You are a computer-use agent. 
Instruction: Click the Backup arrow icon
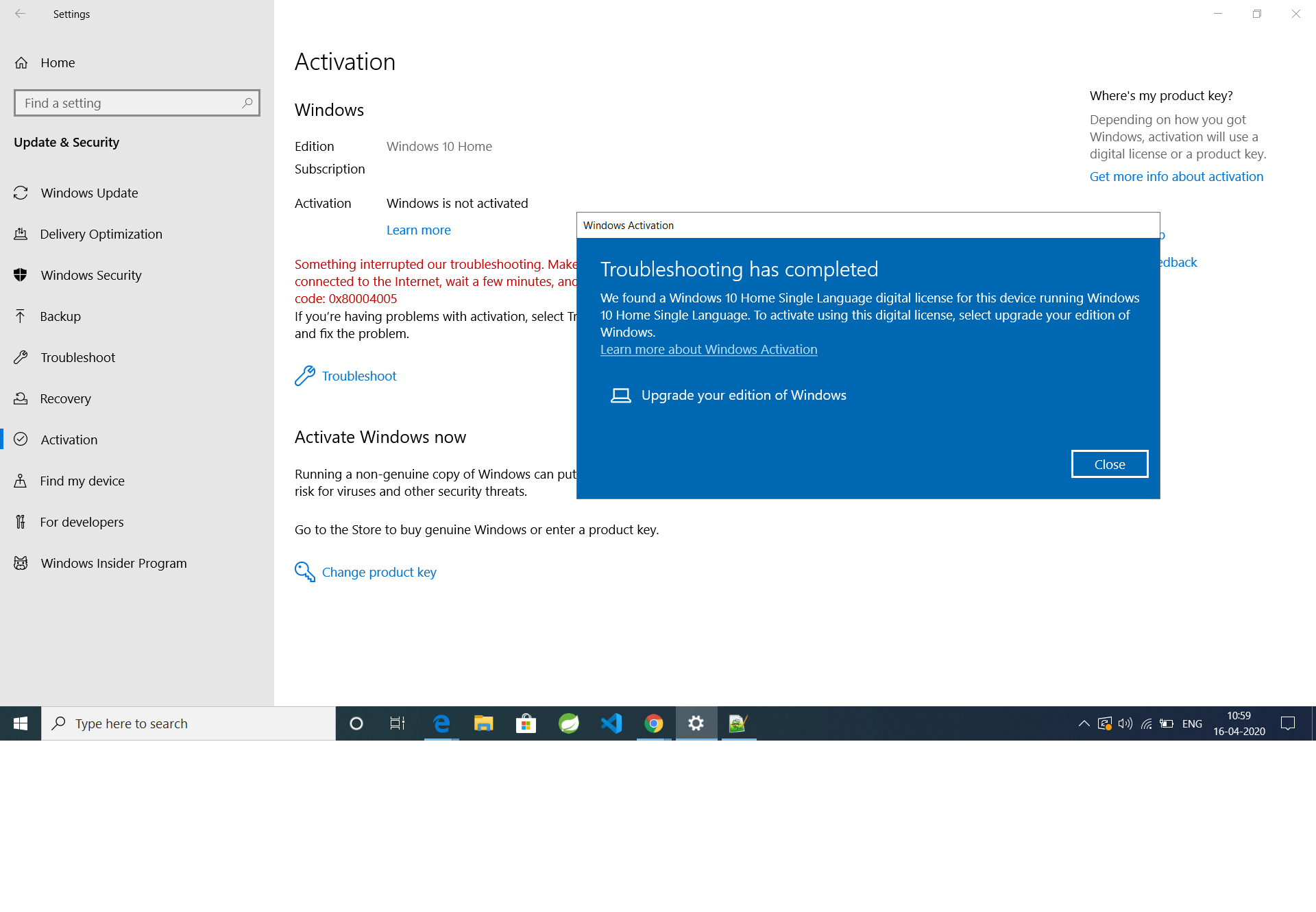[x=21, y=316]
